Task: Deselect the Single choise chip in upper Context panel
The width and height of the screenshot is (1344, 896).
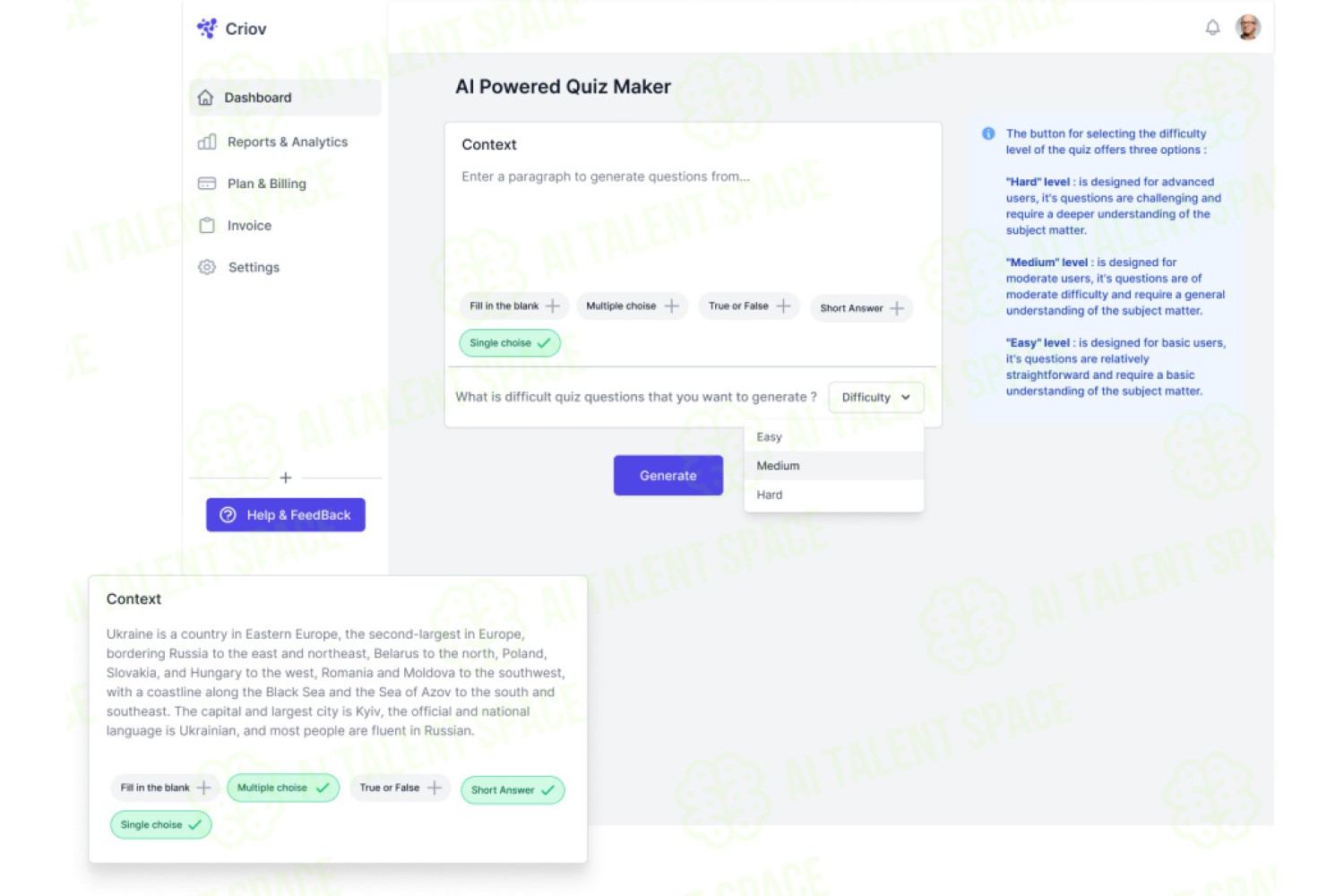Action: (x=510, y=343)
